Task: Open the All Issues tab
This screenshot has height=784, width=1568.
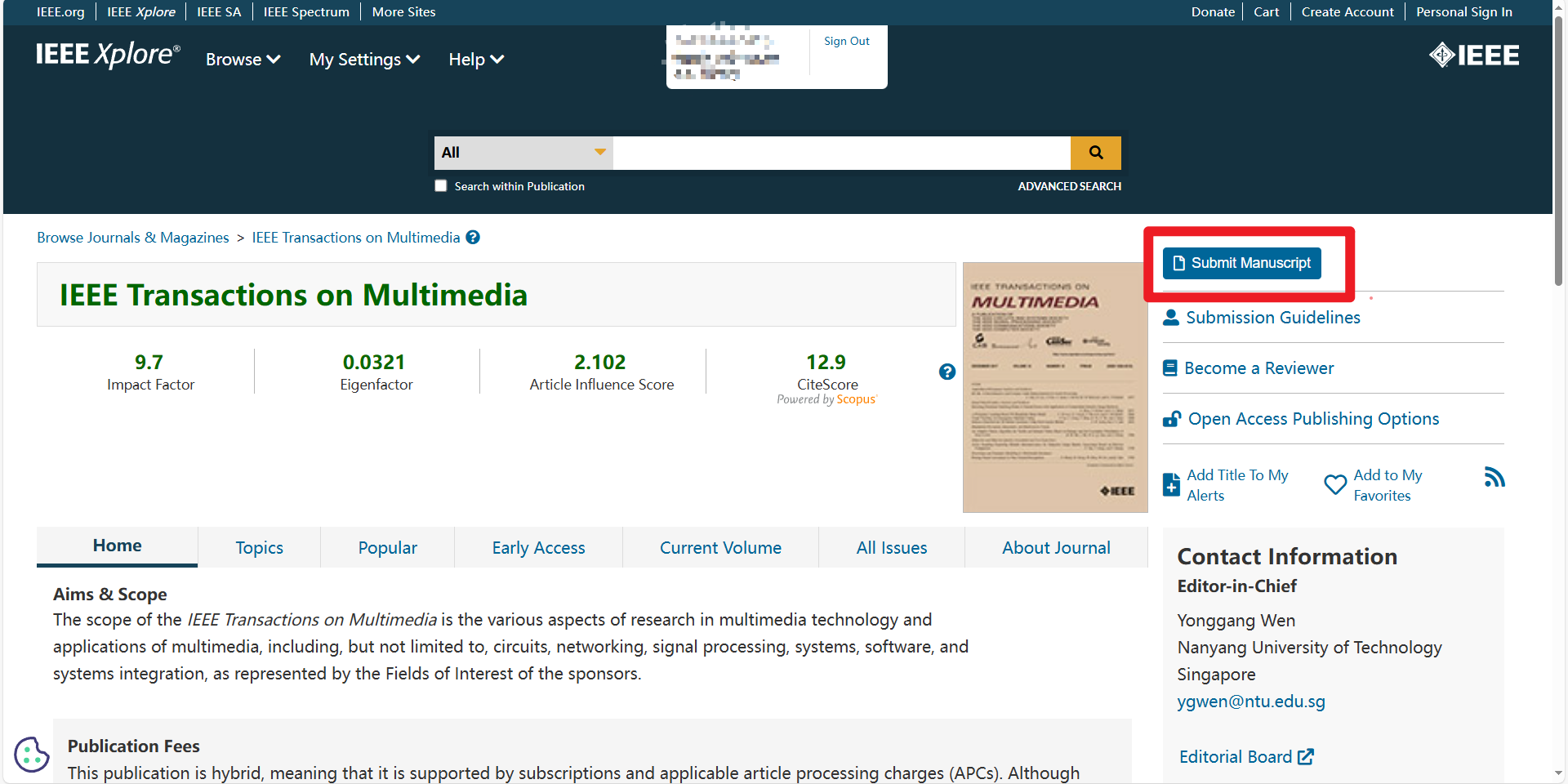Action: (892, 547)
